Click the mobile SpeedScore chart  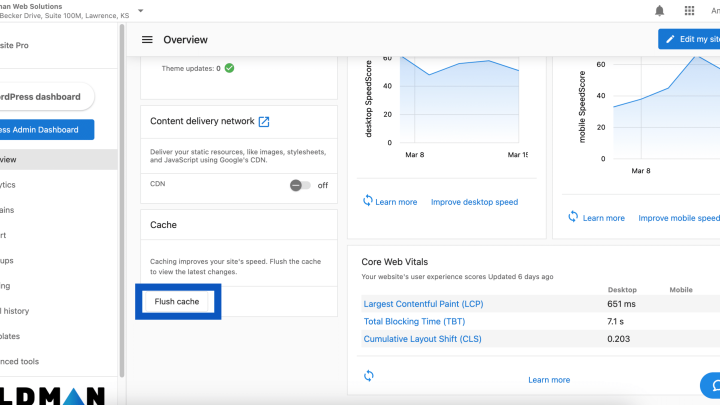click(666, 107)
